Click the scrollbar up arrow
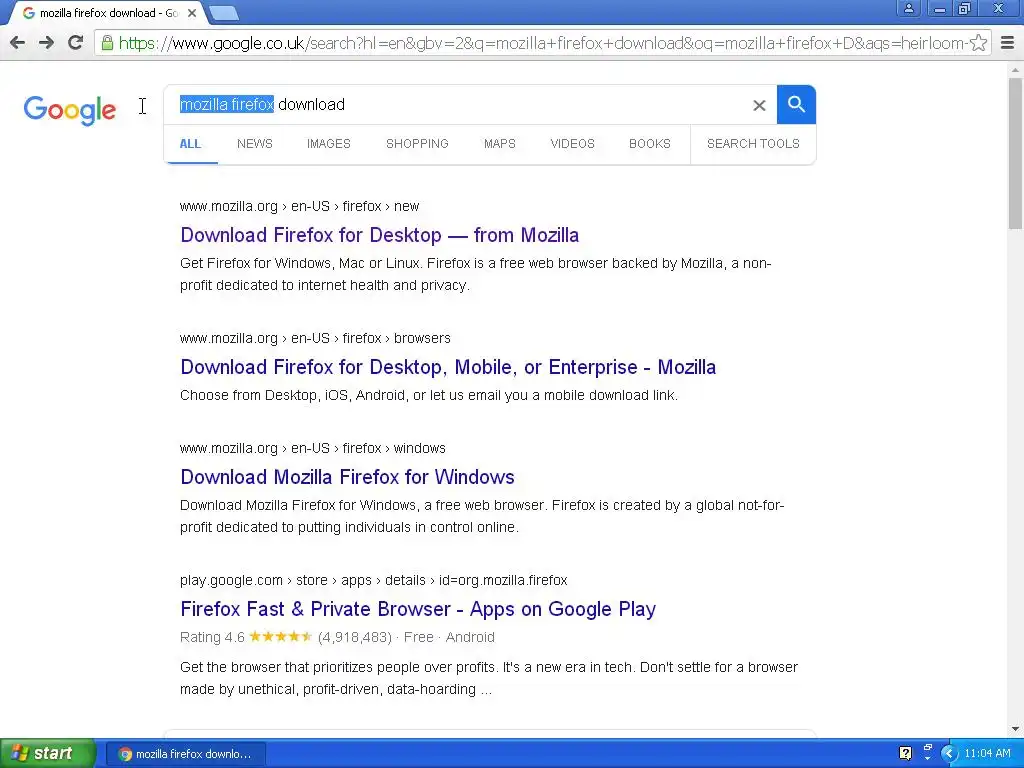1024x768 pixels. click(1015, 69)
